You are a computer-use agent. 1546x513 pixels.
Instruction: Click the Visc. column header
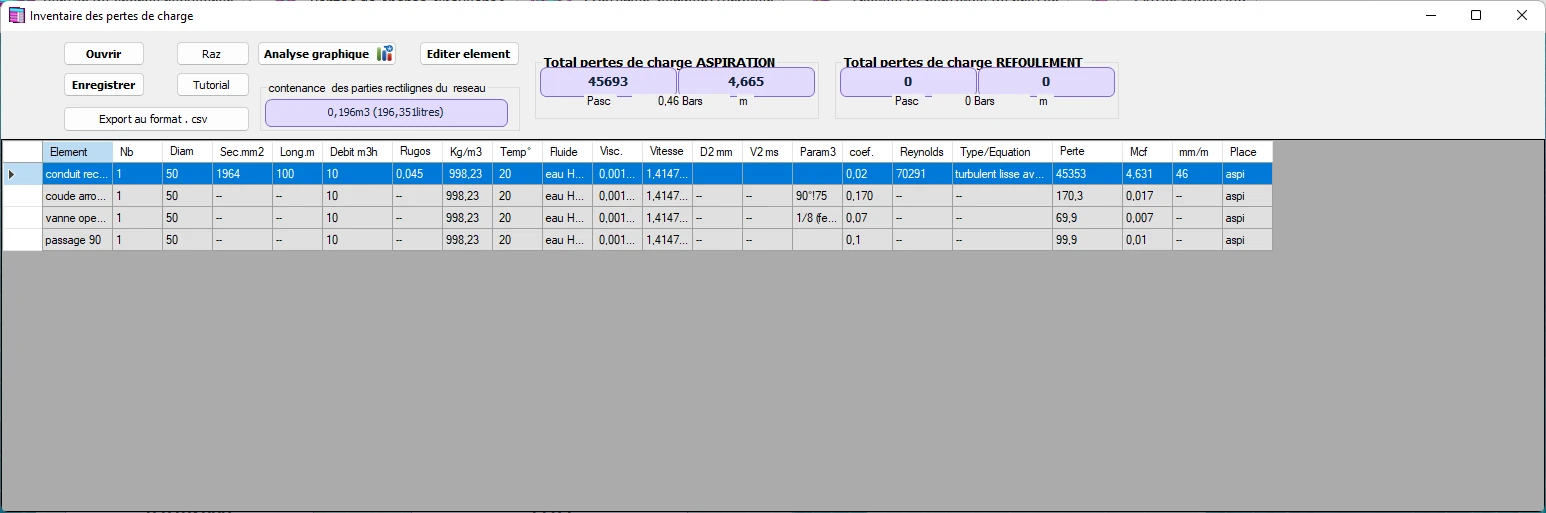tap(617, 152)
